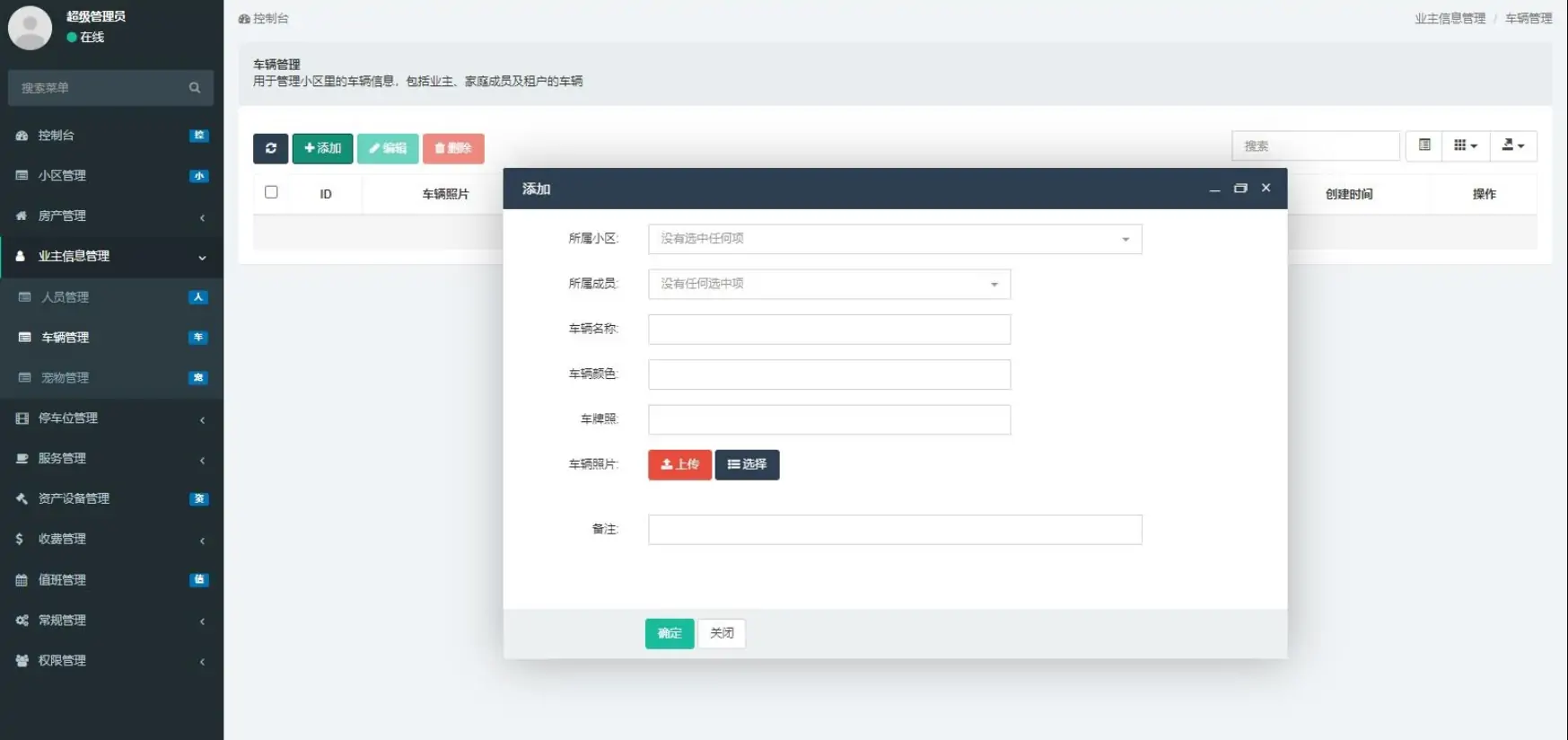1568x740 pixels.
Task: Click the blue badge beside 资产设备管理
Action: coord(199,498)
